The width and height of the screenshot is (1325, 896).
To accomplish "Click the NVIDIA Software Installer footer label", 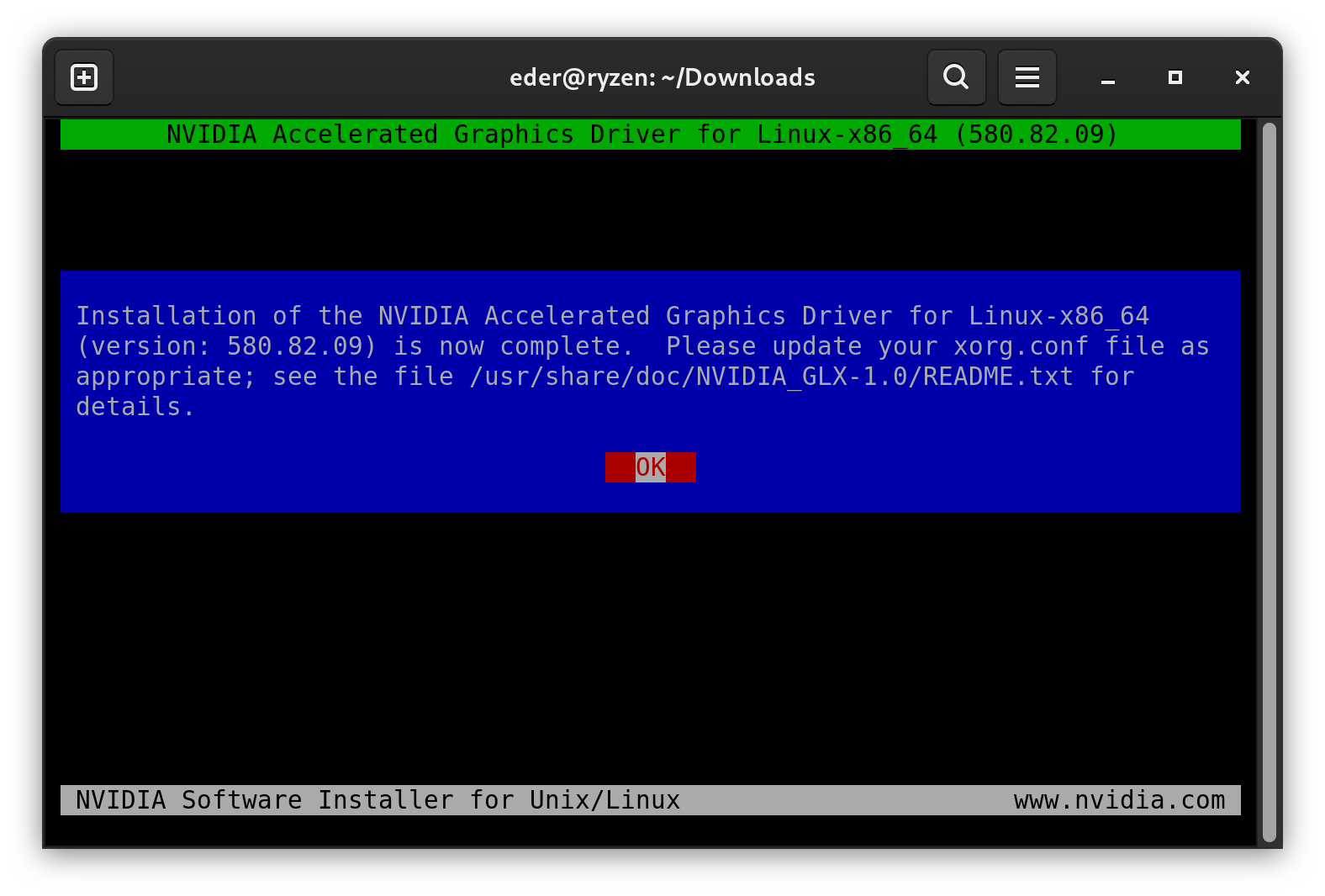I will 377,800.
